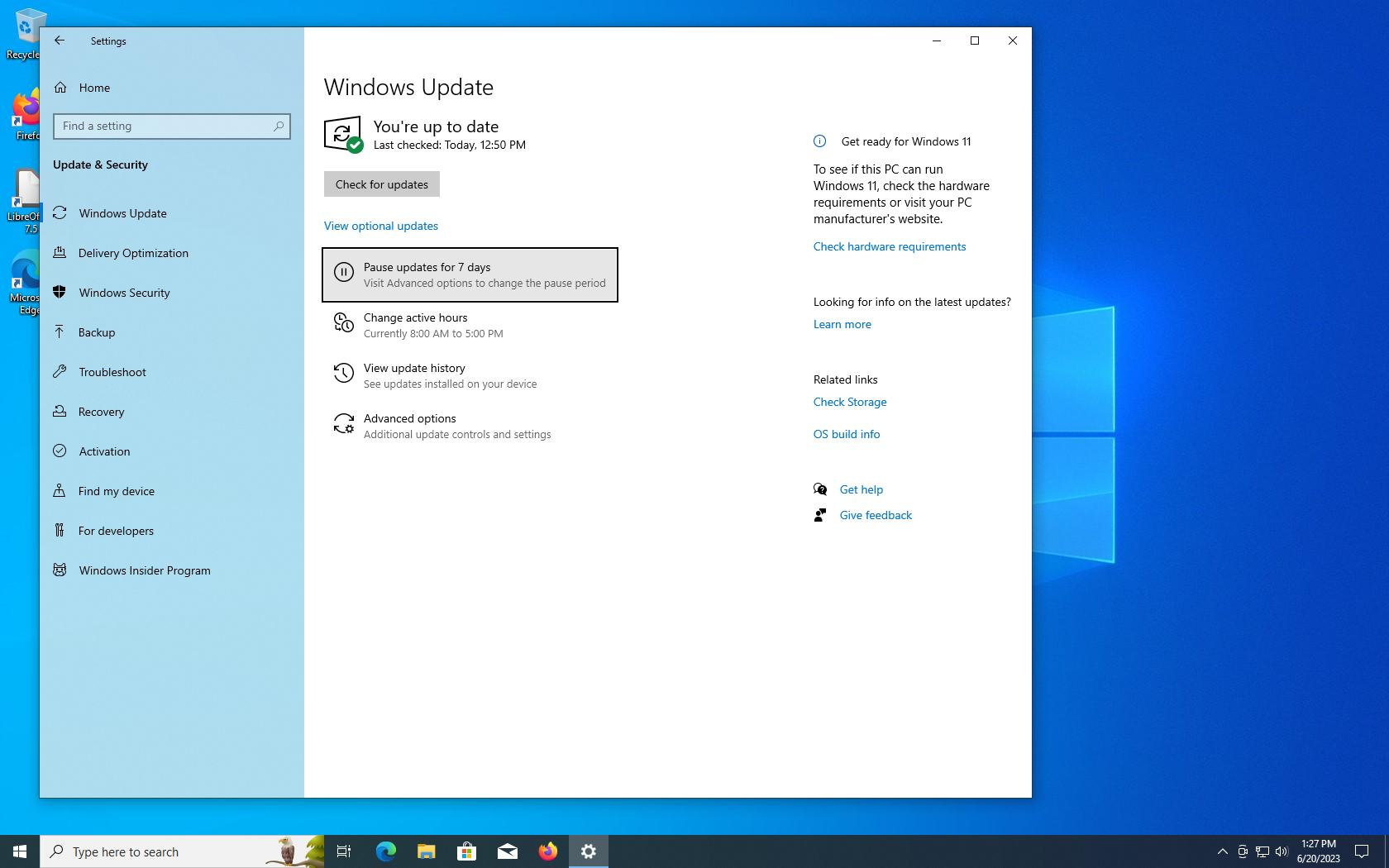
Task: Show hidden icons in system tray
Action: pyautogui.click(x=1222, y=851)
